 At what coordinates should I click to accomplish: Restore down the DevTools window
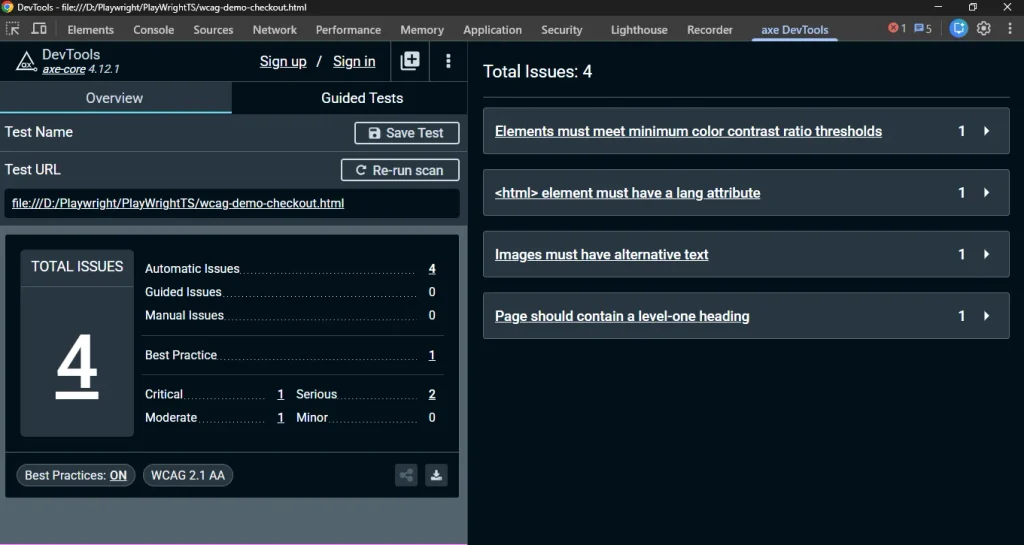[972, 7]
